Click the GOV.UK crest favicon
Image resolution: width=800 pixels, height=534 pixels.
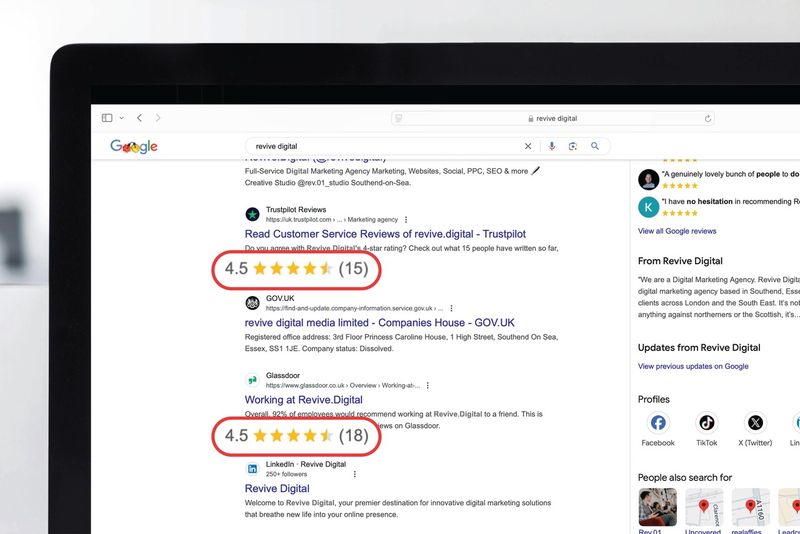[253, 303]
